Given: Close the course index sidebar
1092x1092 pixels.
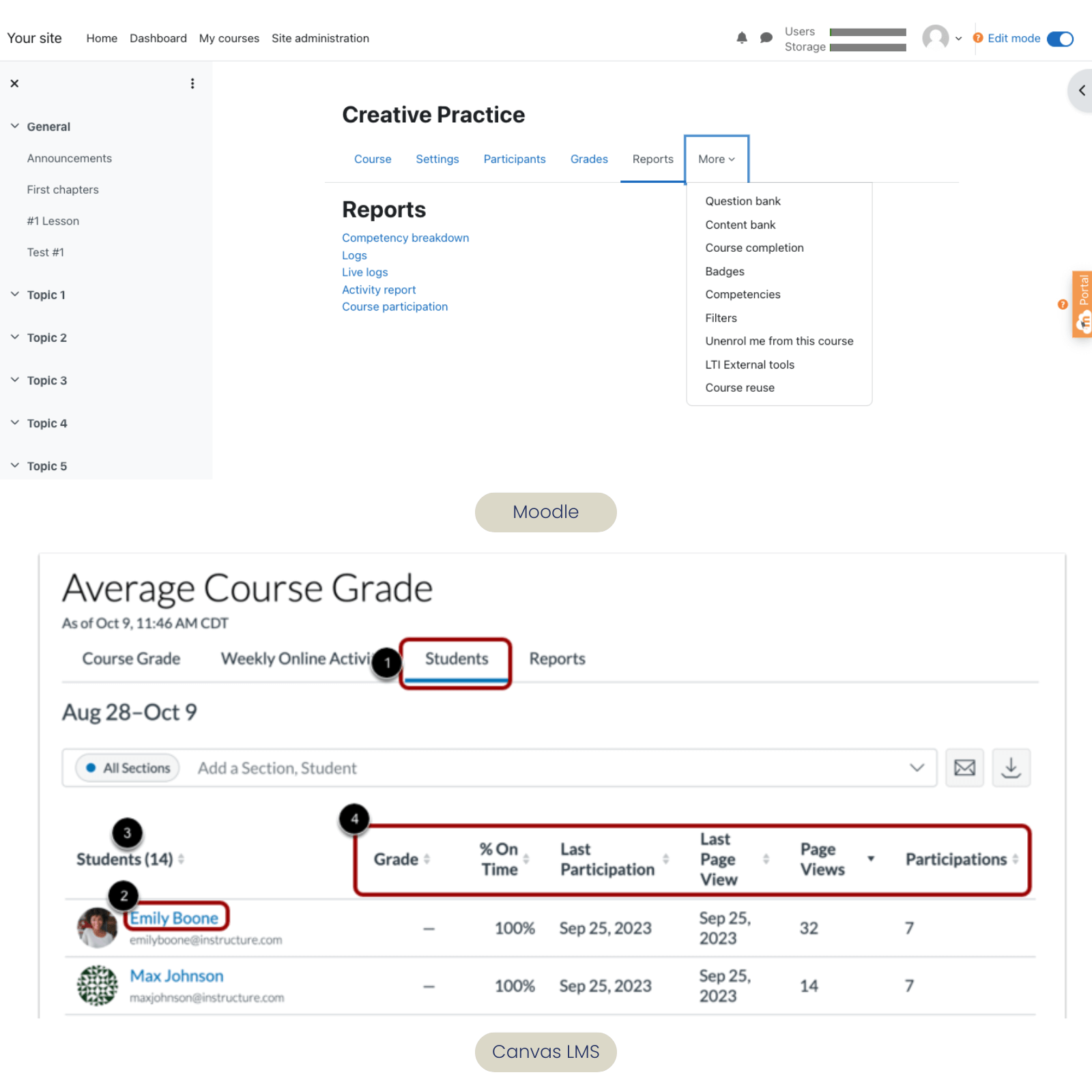Looking at the screenshot, I should [14, 83].
